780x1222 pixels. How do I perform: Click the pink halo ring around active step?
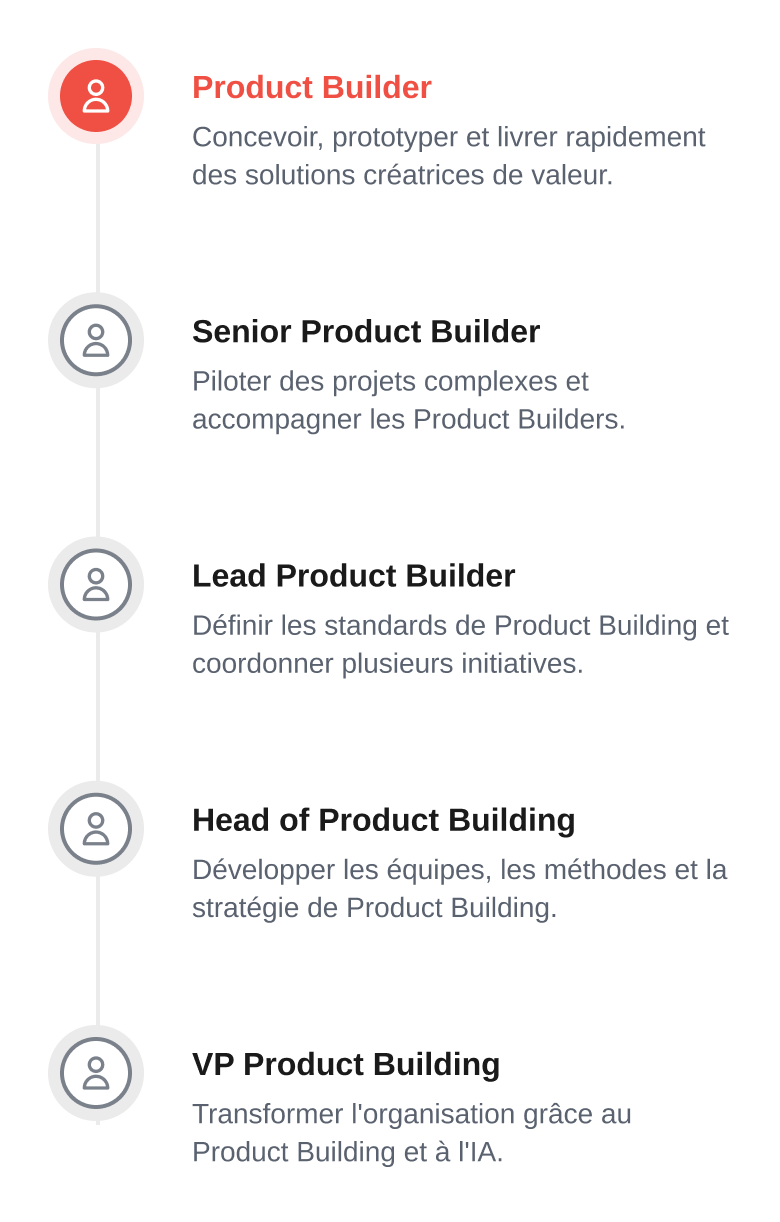(96, 54)
